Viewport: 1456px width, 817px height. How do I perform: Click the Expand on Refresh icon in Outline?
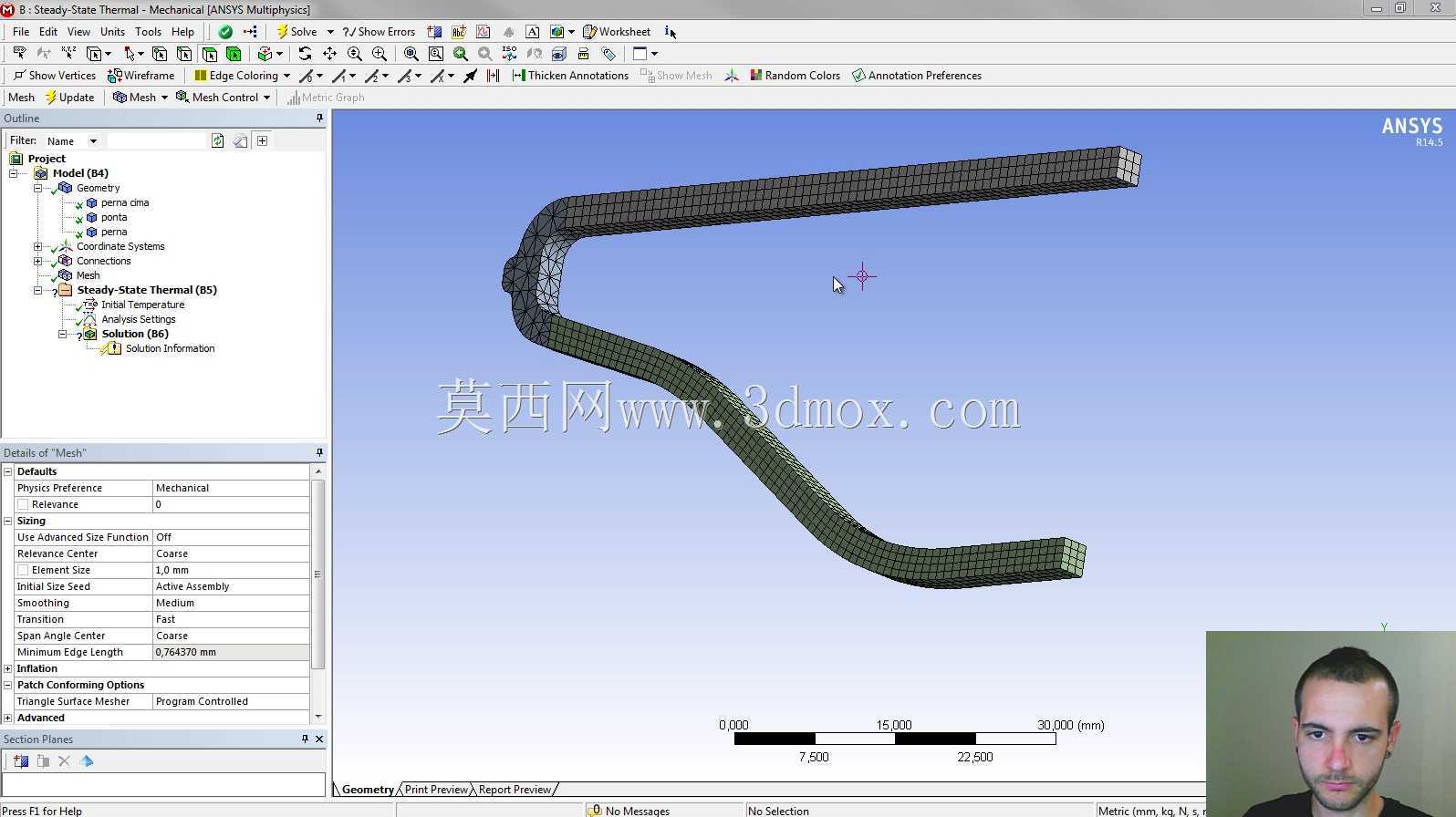pyautogui.click(x=263, y=140)
